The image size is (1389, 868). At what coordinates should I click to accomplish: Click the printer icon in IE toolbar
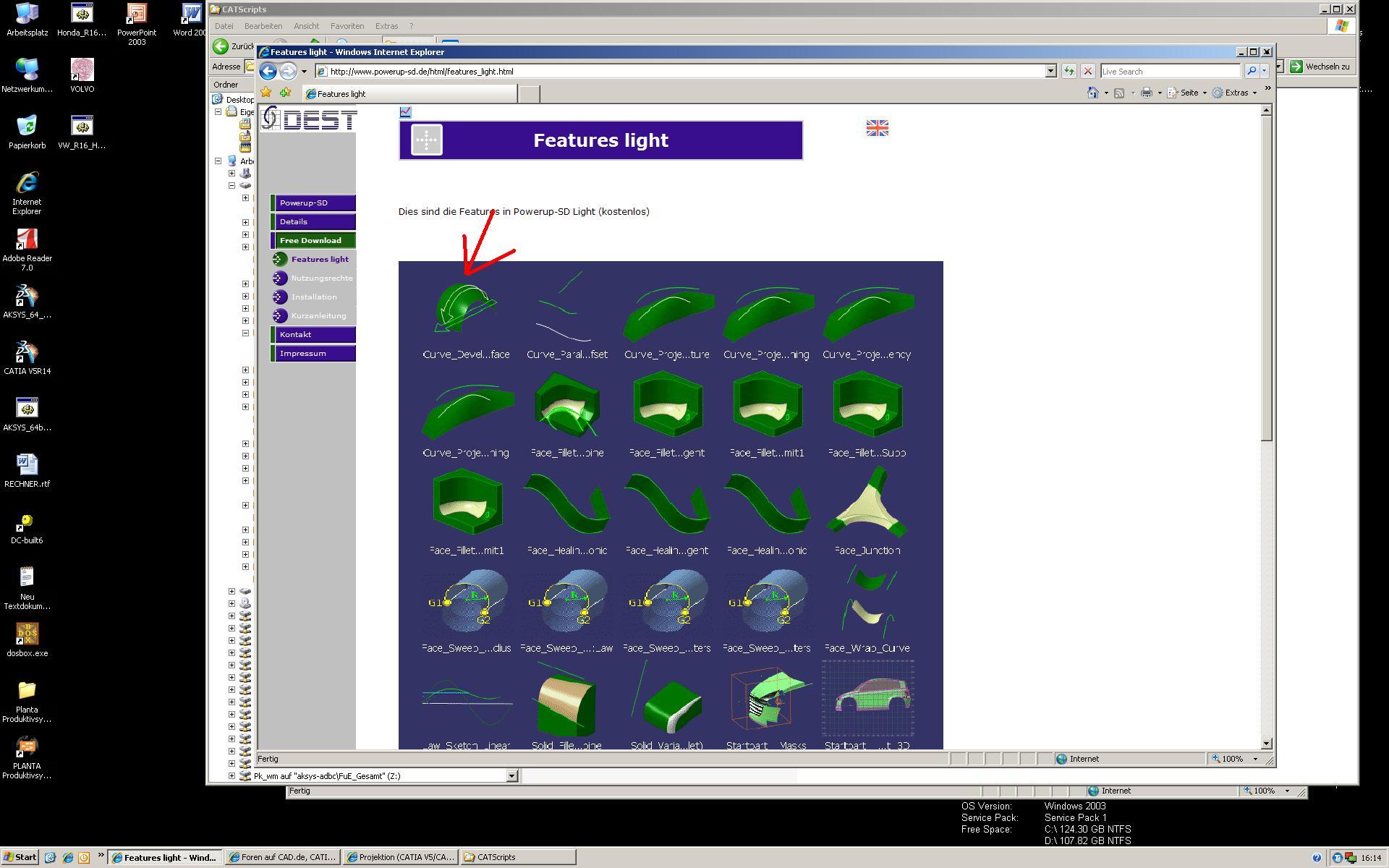point(1146,93)
